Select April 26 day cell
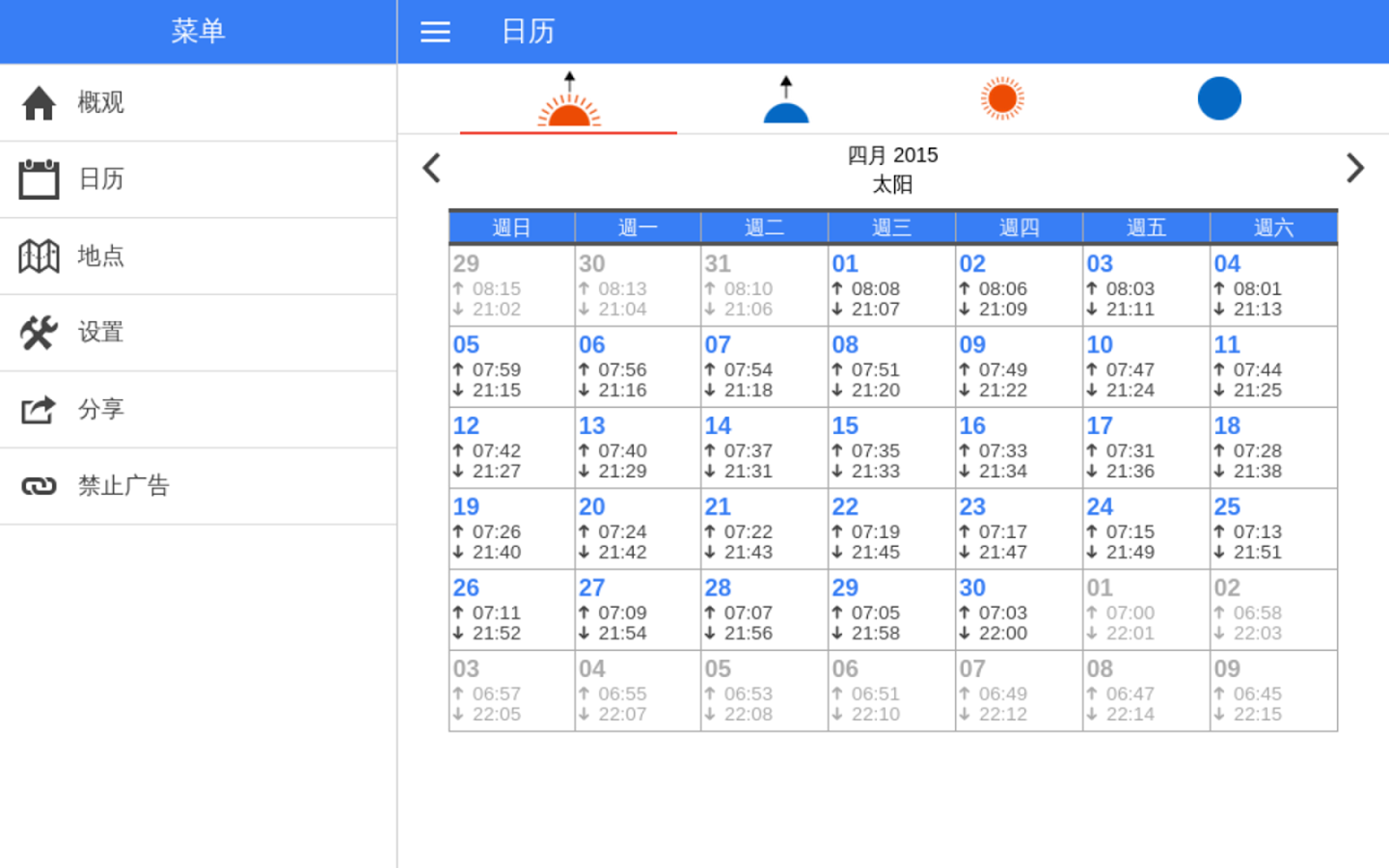 [x=511, y=610]
